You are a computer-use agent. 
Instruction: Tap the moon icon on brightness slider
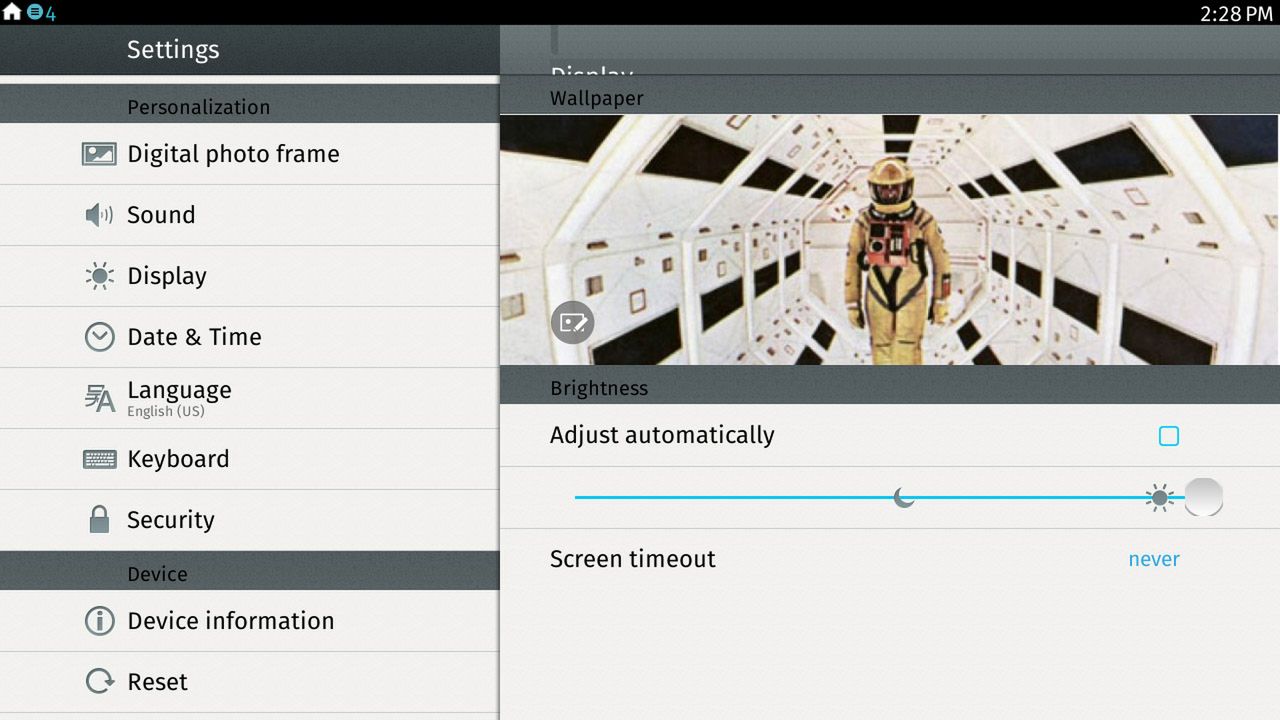coord(904,497)
